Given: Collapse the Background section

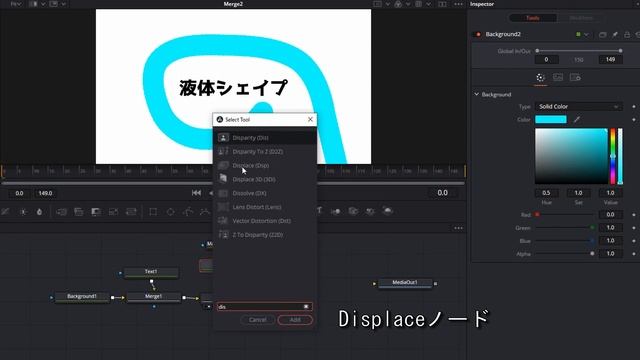Looking at the screenshot, I should 476,94.
